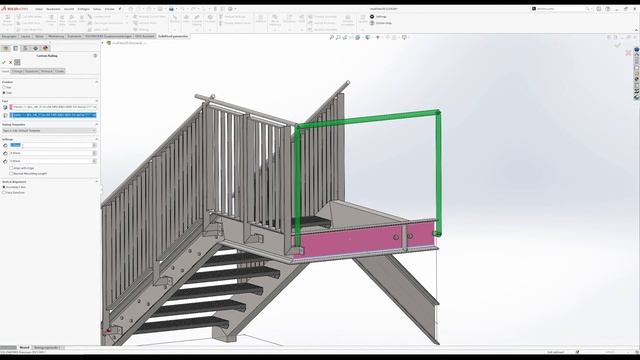Collapse the ribbon with the up arrow
Image resolution: width=640 pixels, height=360 pixels.
tap(636, 30)
